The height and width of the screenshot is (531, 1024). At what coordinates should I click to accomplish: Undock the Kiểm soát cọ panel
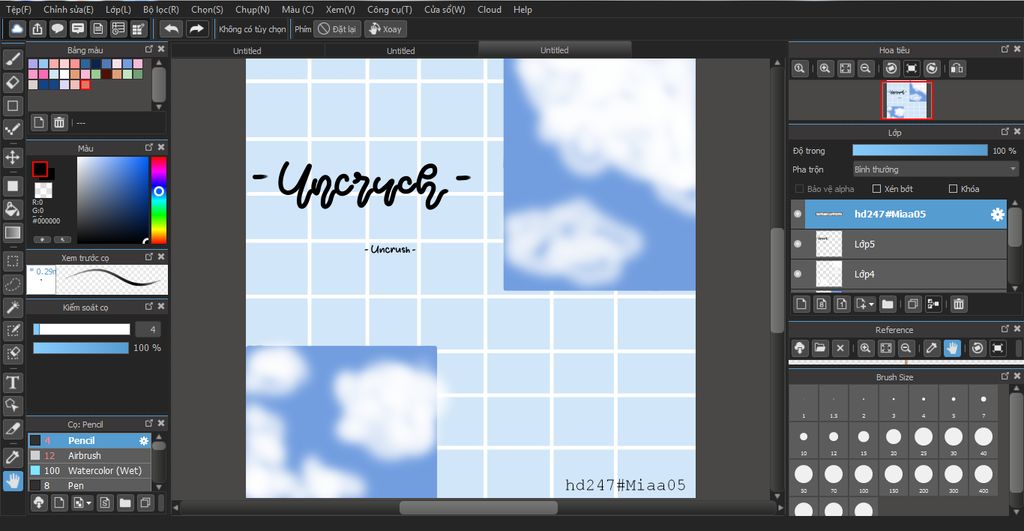pyautogui.click(x=149, y=306)
